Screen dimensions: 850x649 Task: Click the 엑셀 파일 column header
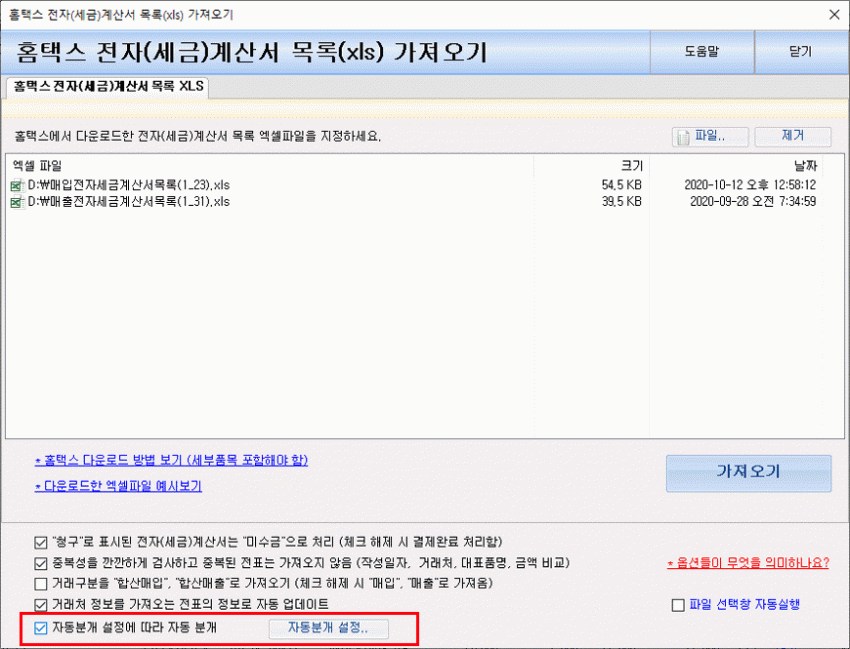click(x=37, y=166)
